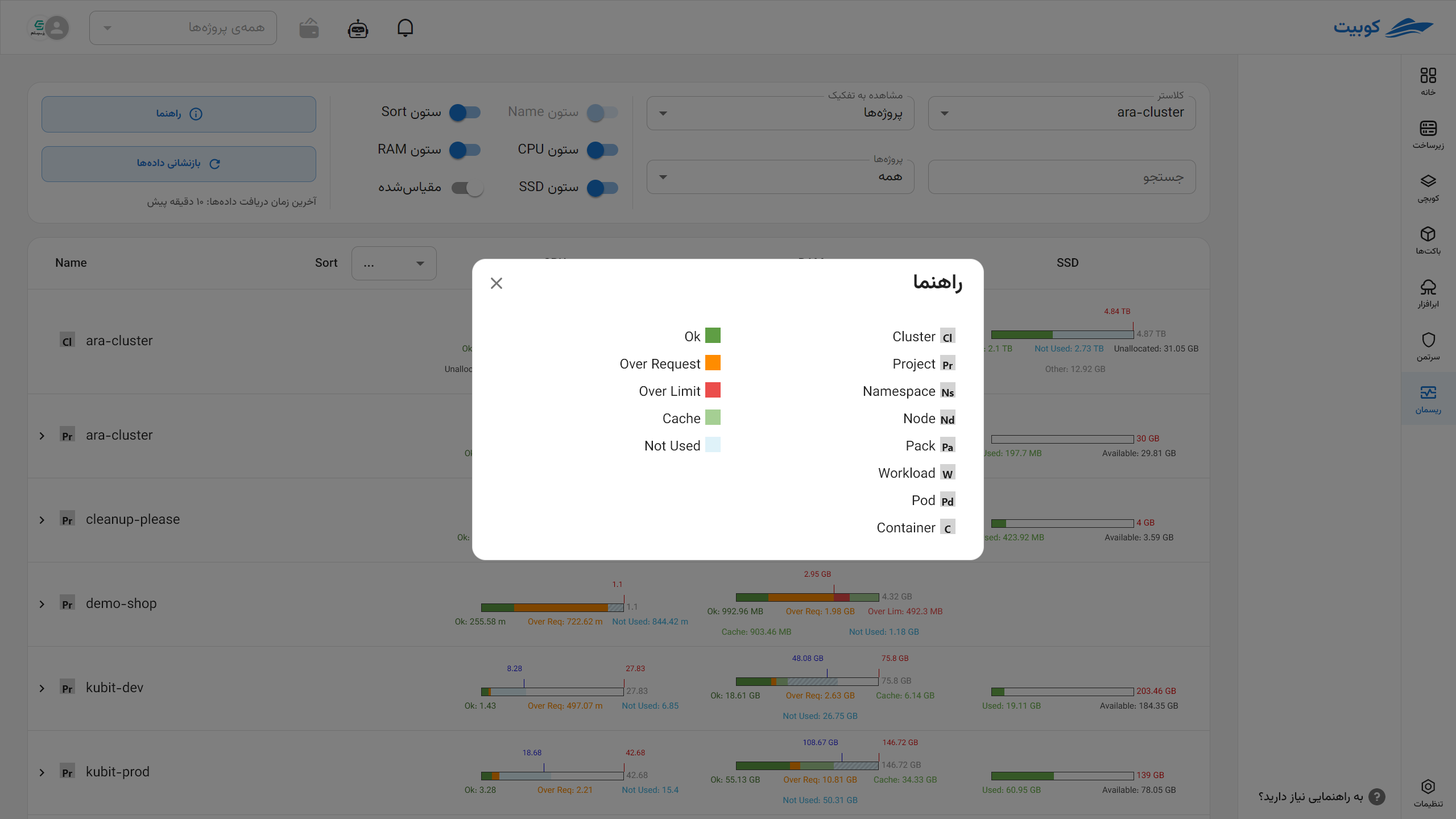This screenshot has width=1456, height=819.
Task: Click the Cl badge of ara-cluster row
Action: [67, 341]
